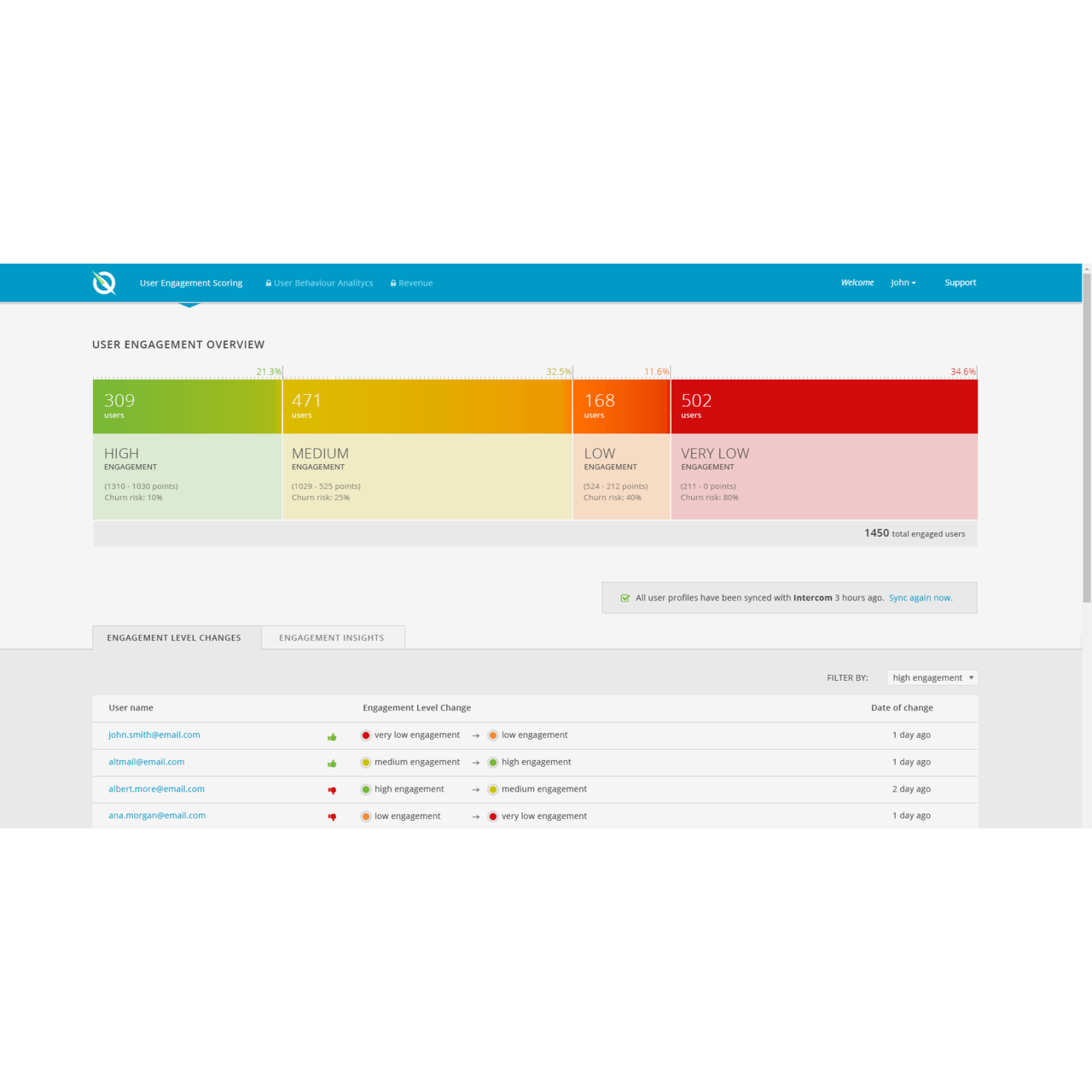Viewport: 1092px width, 1092px height.
Task: Click thumbs-up icon beside john.smith@email.com
Action: (x=332, y=736)
